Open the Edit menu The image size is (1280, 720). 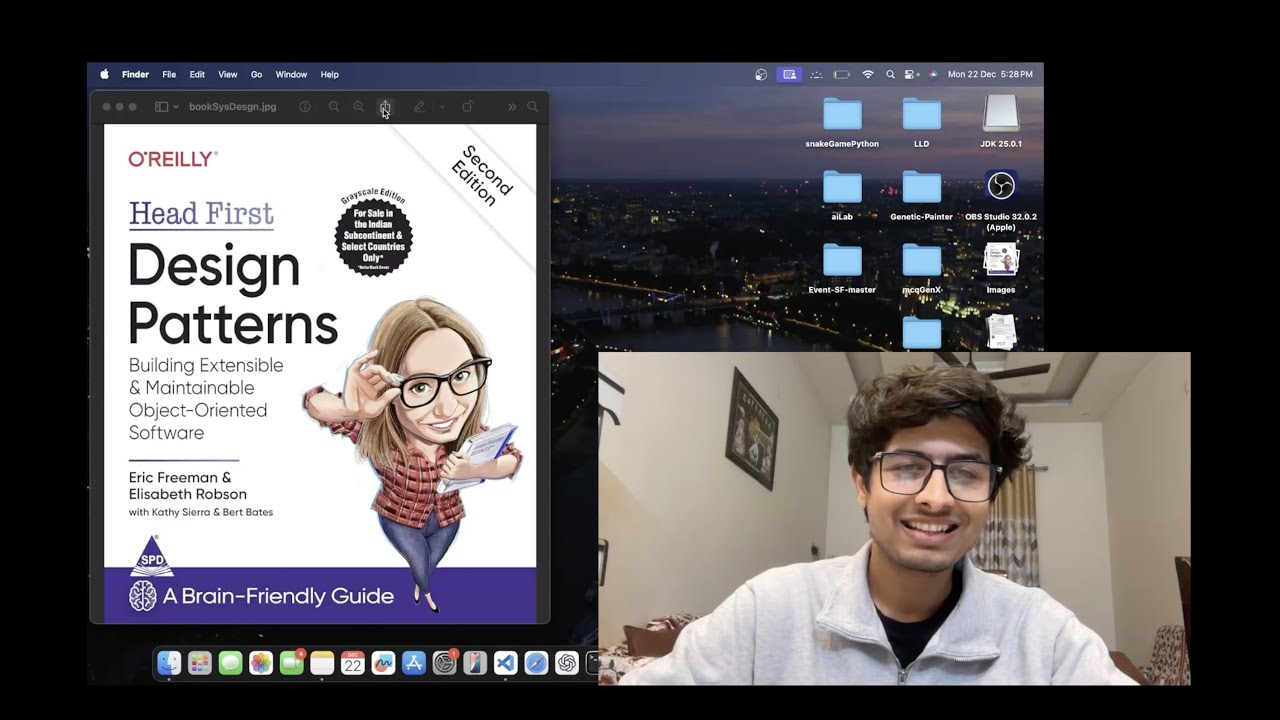tap(197, 74)
